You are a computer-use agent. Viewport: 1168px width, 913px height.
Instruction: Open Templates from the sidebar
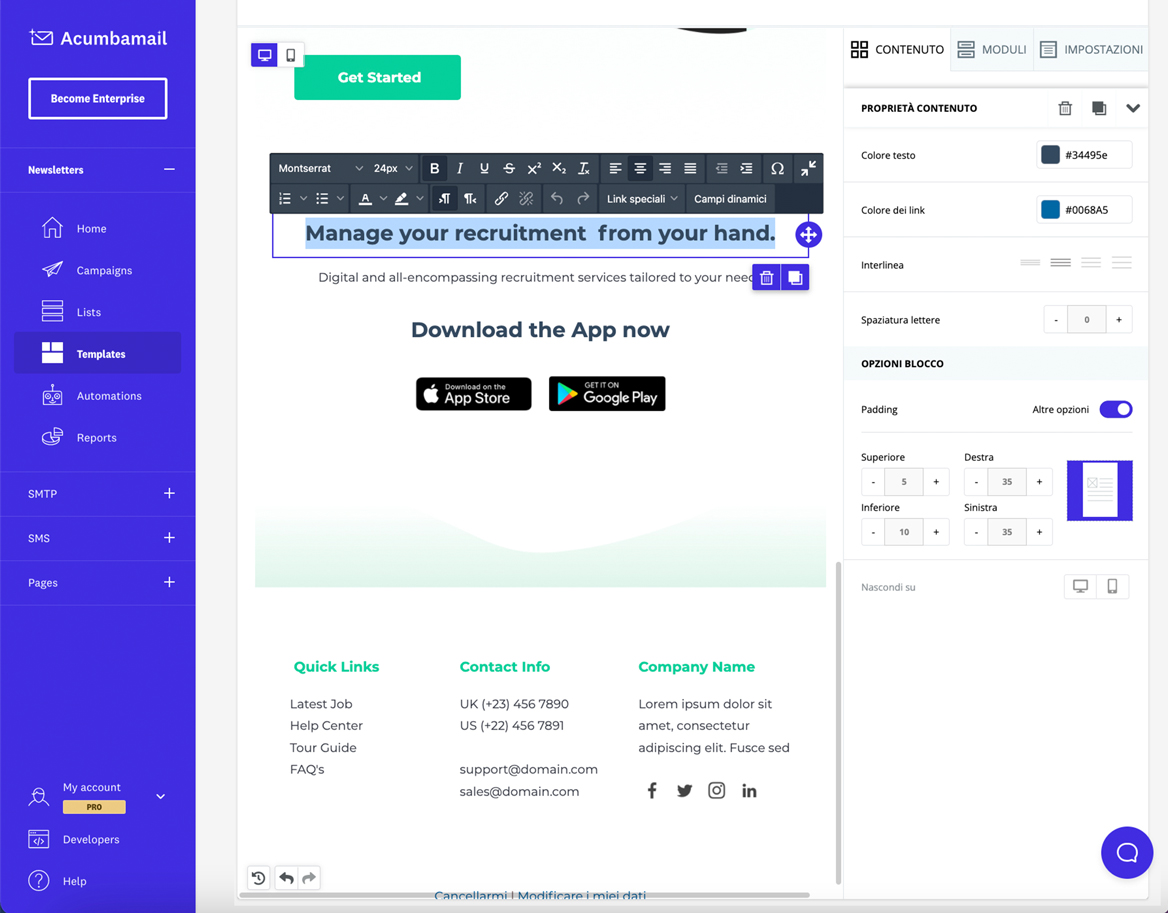(x=97, y=353)
